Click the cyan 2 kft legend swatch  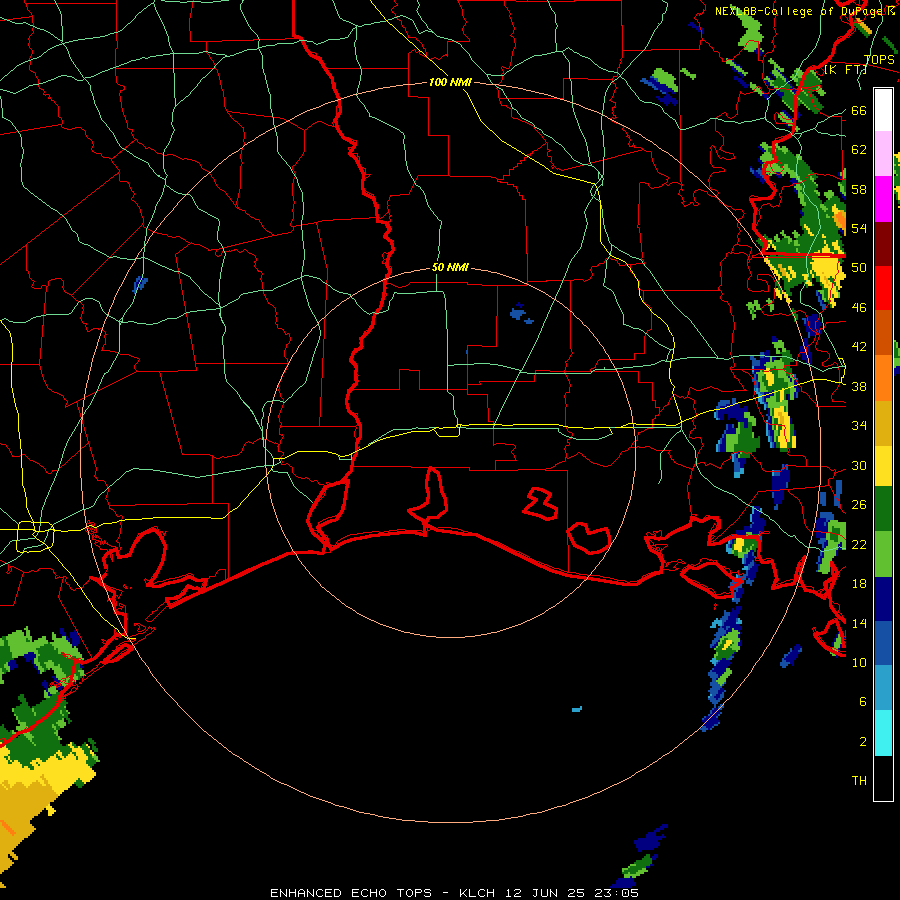(x=883, y=734)
